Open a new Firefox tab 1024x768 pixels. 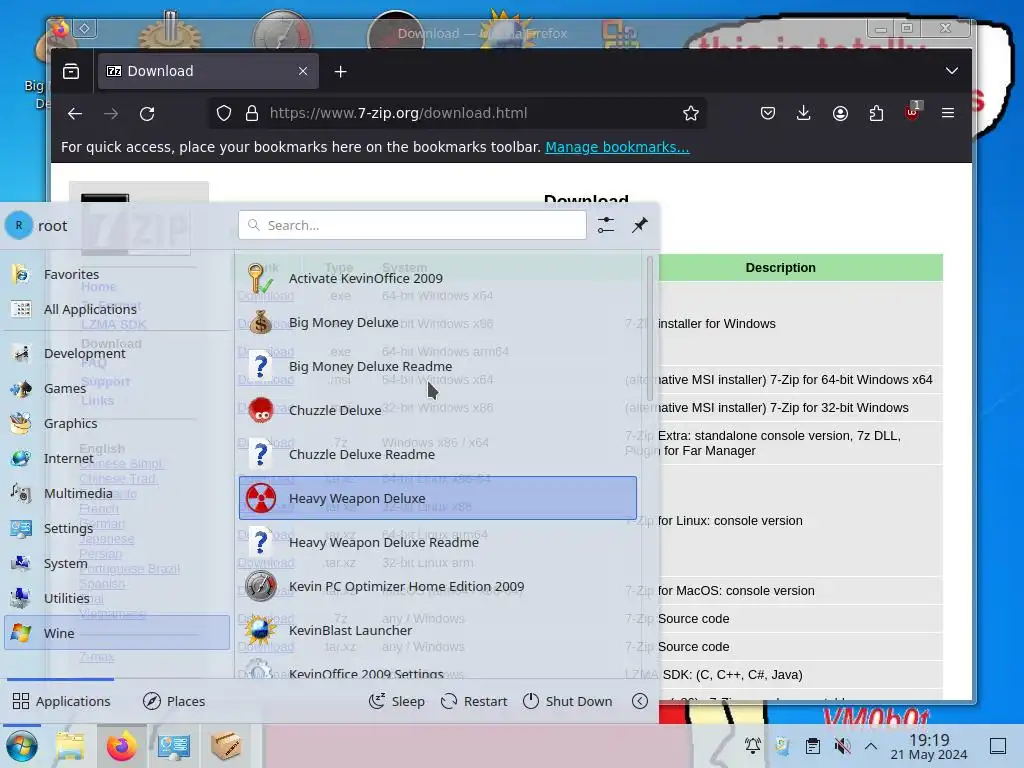pos(340,72)
